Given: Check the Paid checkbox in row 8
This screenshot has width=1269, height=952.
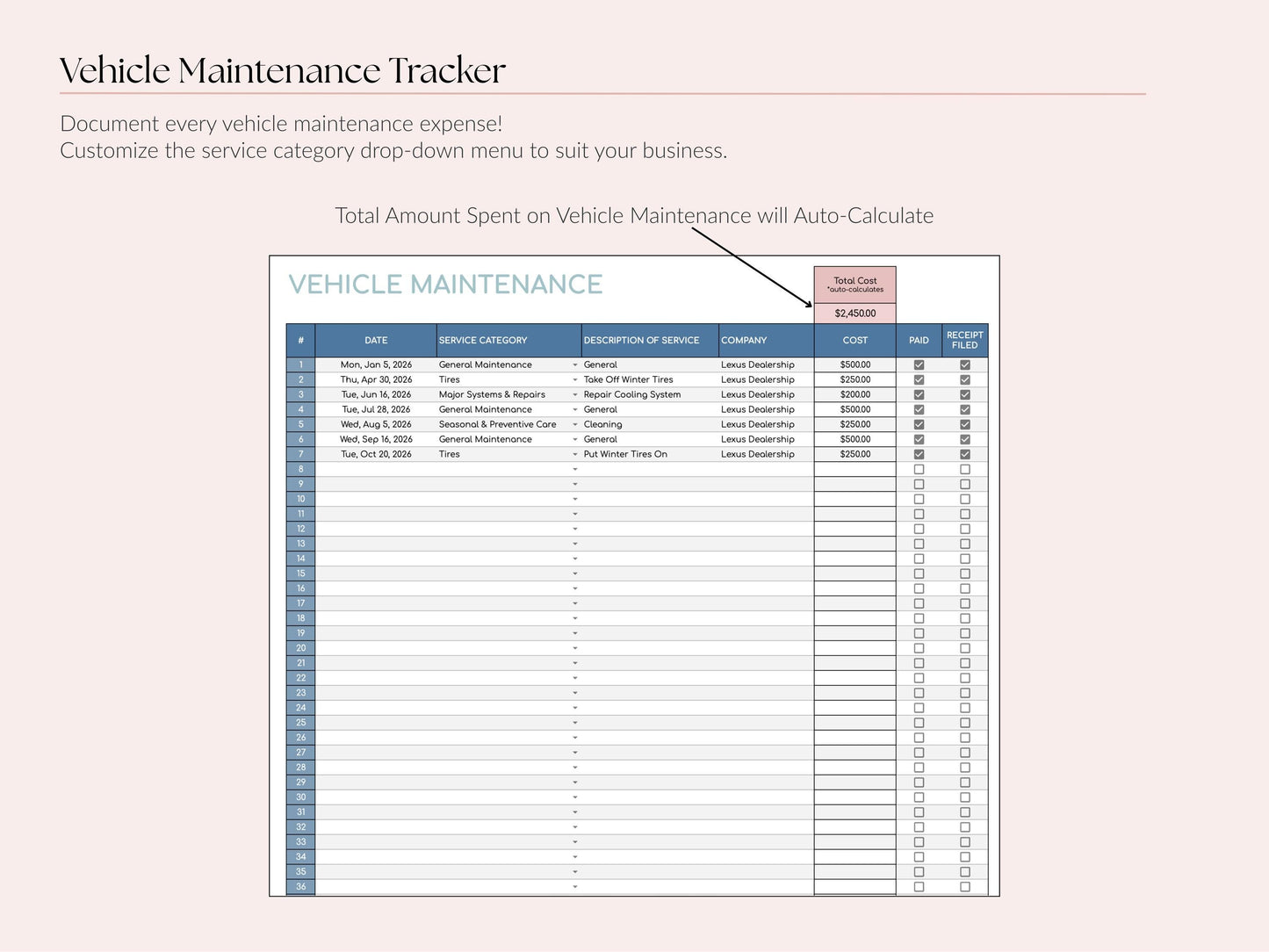Looking at the screenshot, I should tap(919, 469).
